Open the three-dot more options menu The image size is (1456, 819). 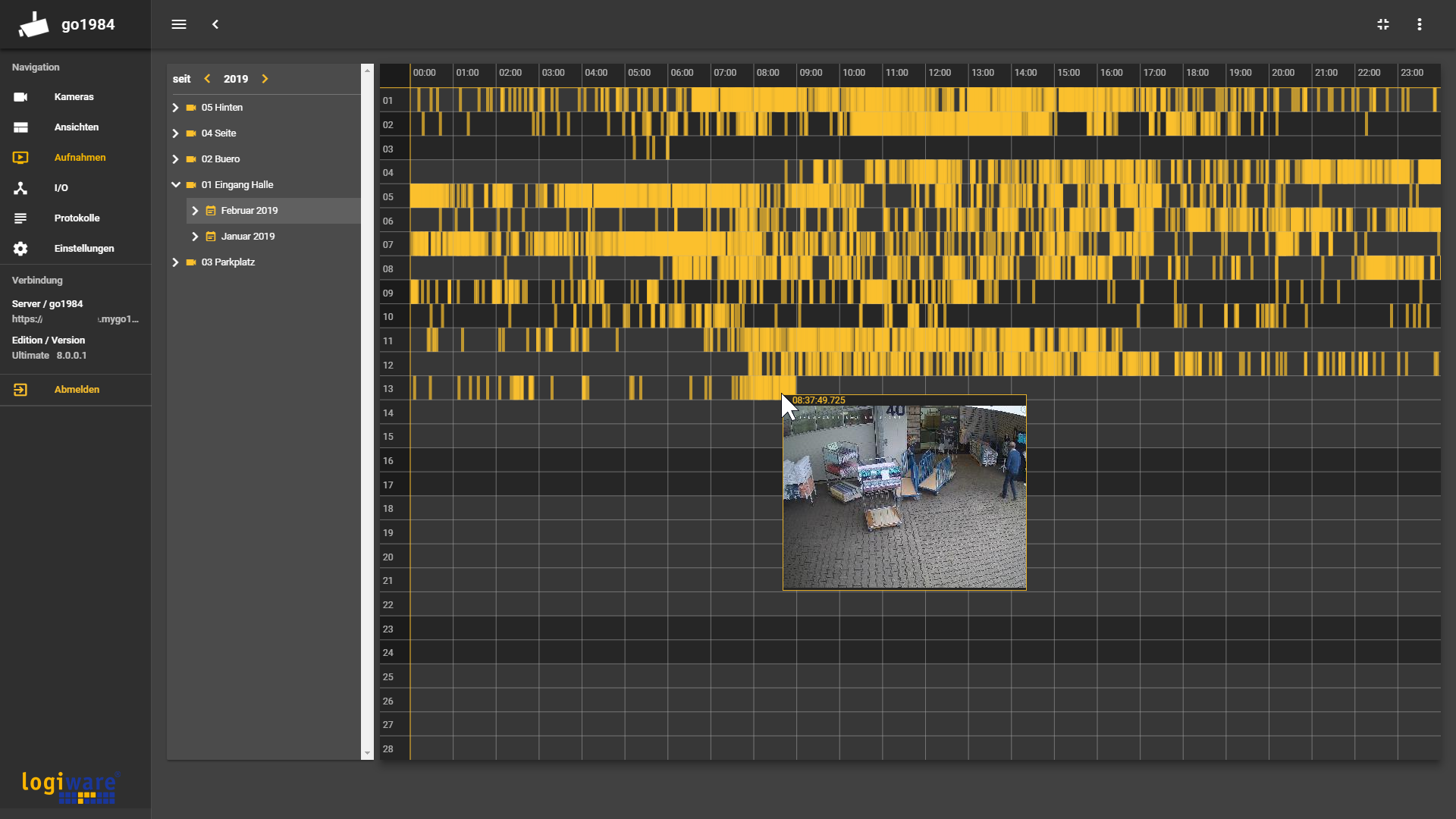pos(1420,24)
